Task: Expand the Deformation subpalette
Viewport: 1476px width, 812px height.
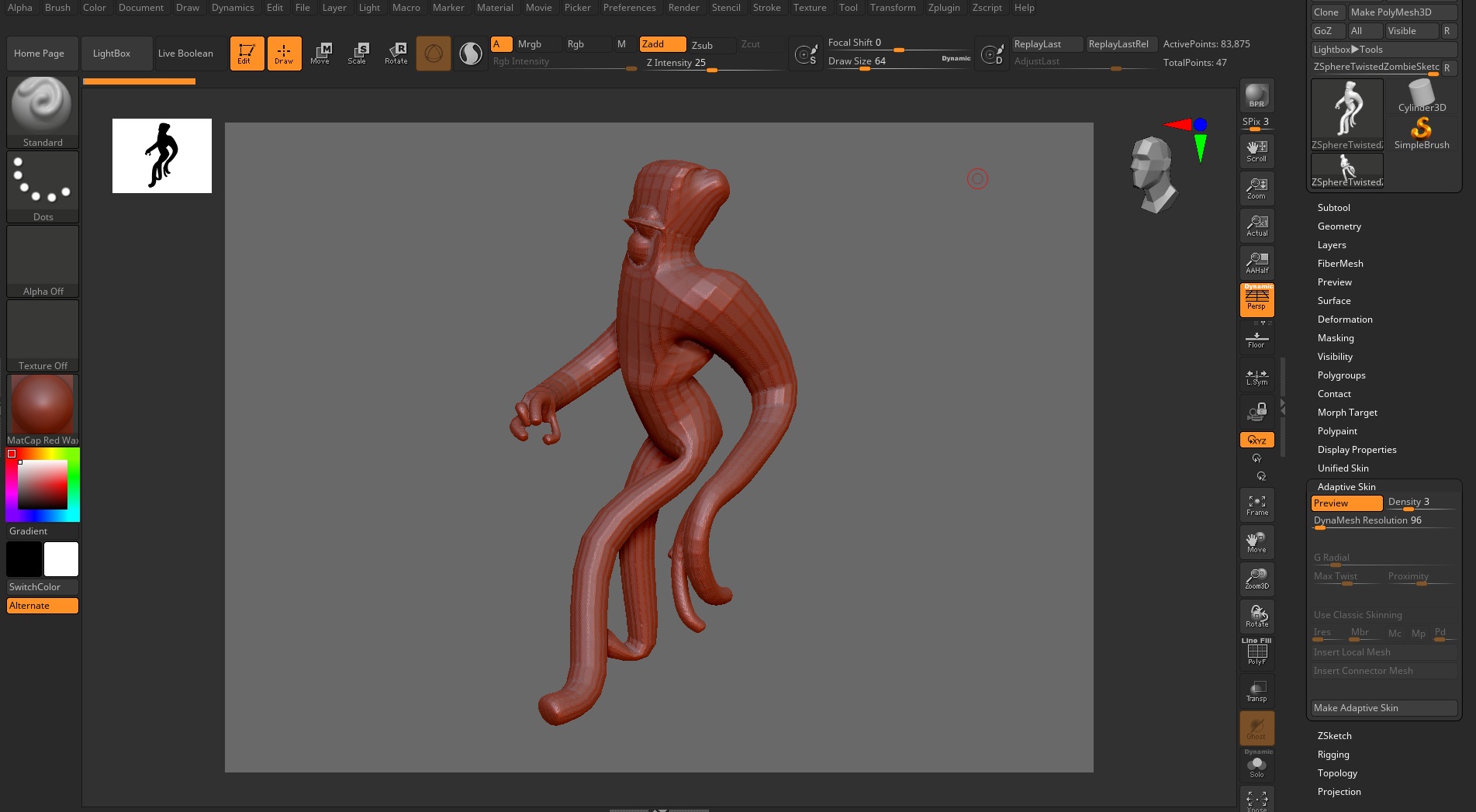Action: click(x=1344, y=320)
